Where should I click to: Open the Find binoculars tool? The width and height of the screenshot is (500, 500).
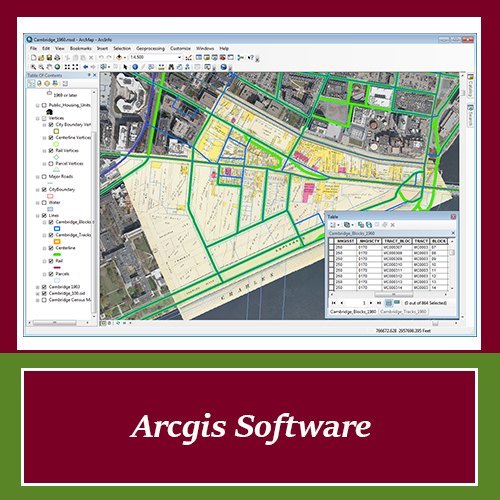coord(171,67)
